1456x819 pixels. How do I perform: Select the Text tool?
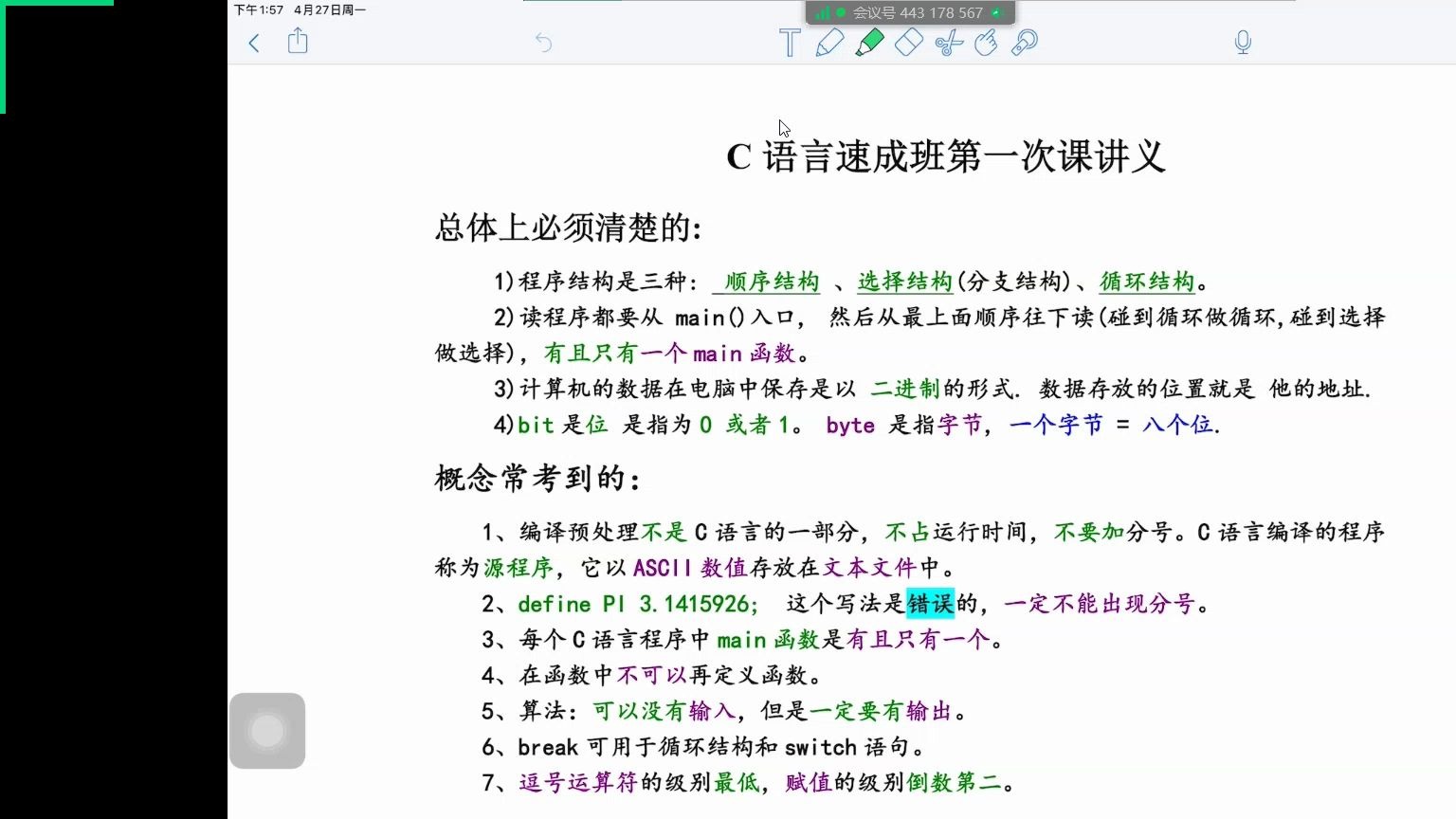pyautogui.click(x=789, y=43)
